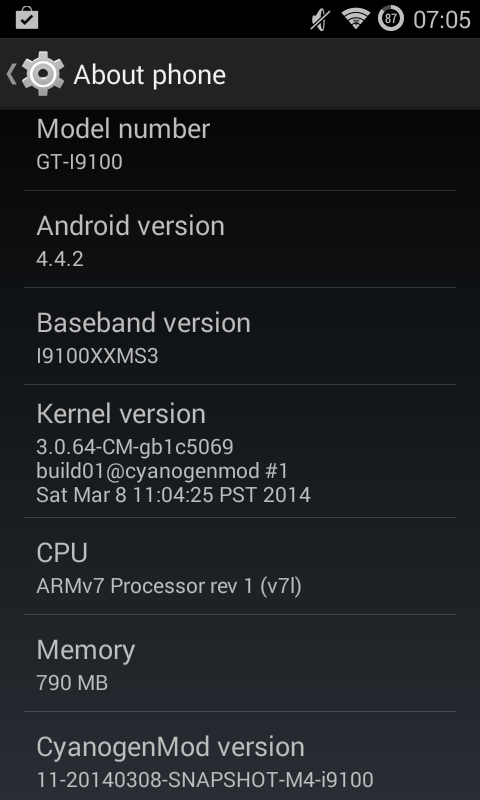
Task: Open the Play Store notification bag icon
Action: [27, 18]
